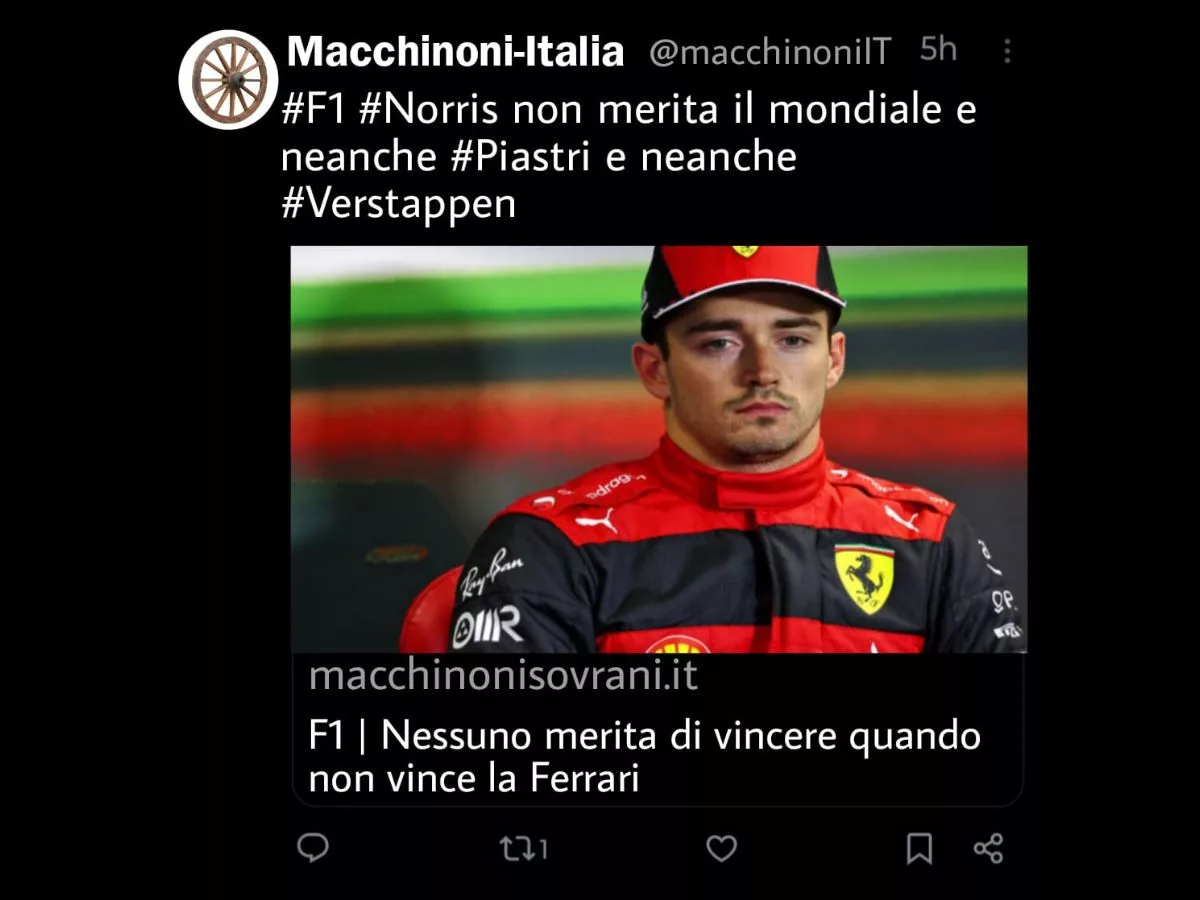
Task: Retweet the post via repost icon
Action: point(514,849)
